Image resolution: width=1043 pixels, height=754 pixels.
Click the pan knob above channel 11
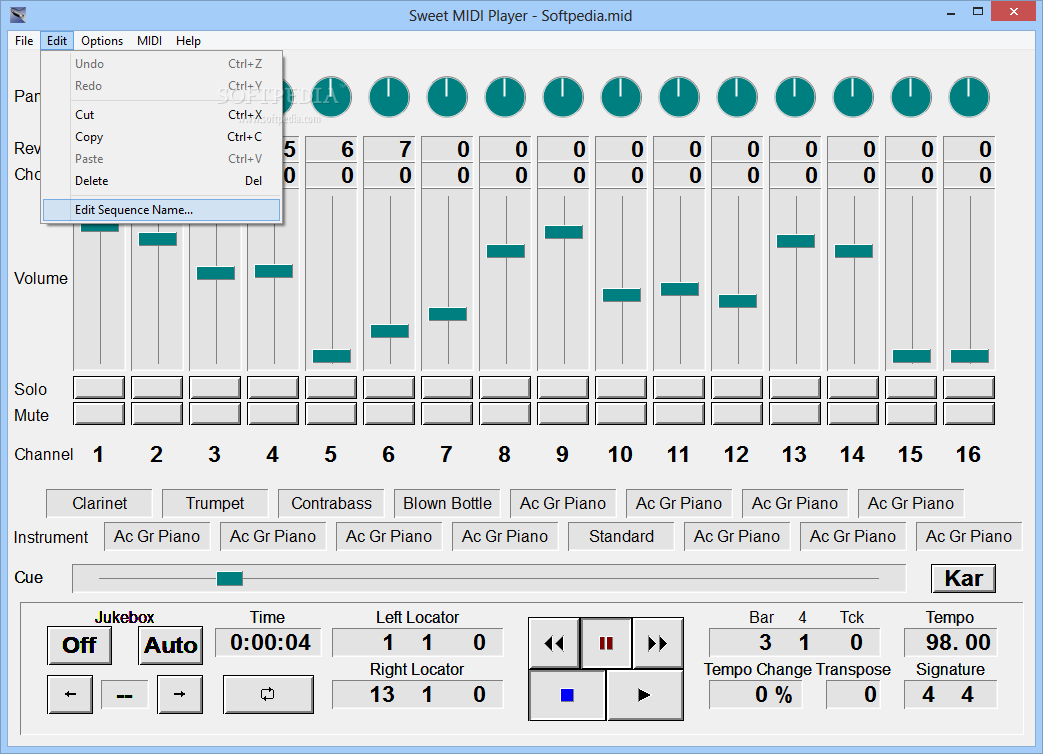click(x=678, y=97)
